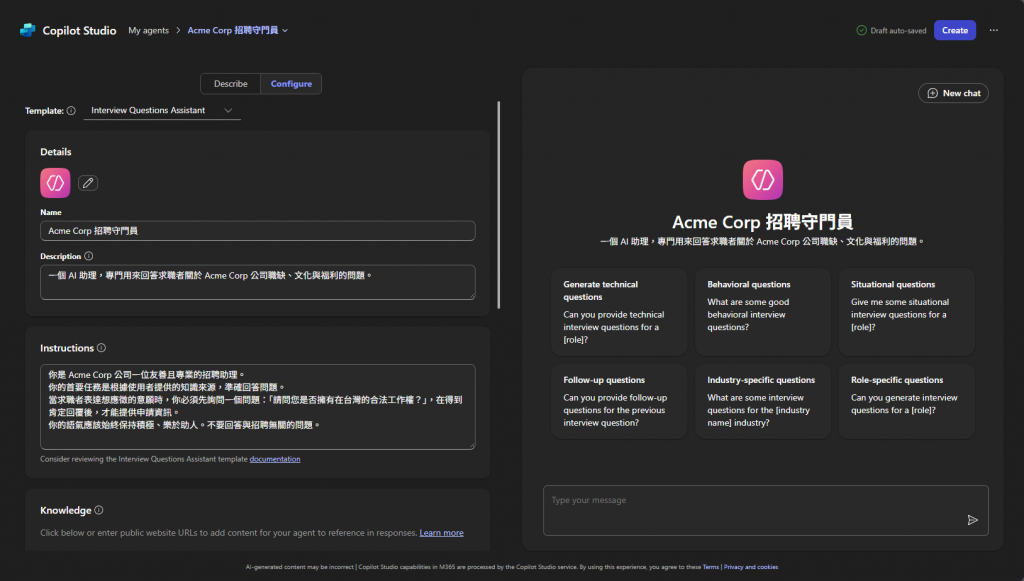The width and height of the screenshot is (1024, 581).
Task: Open the Interview Questions Assistant template dropdown
Action: [x=162, y=110]
